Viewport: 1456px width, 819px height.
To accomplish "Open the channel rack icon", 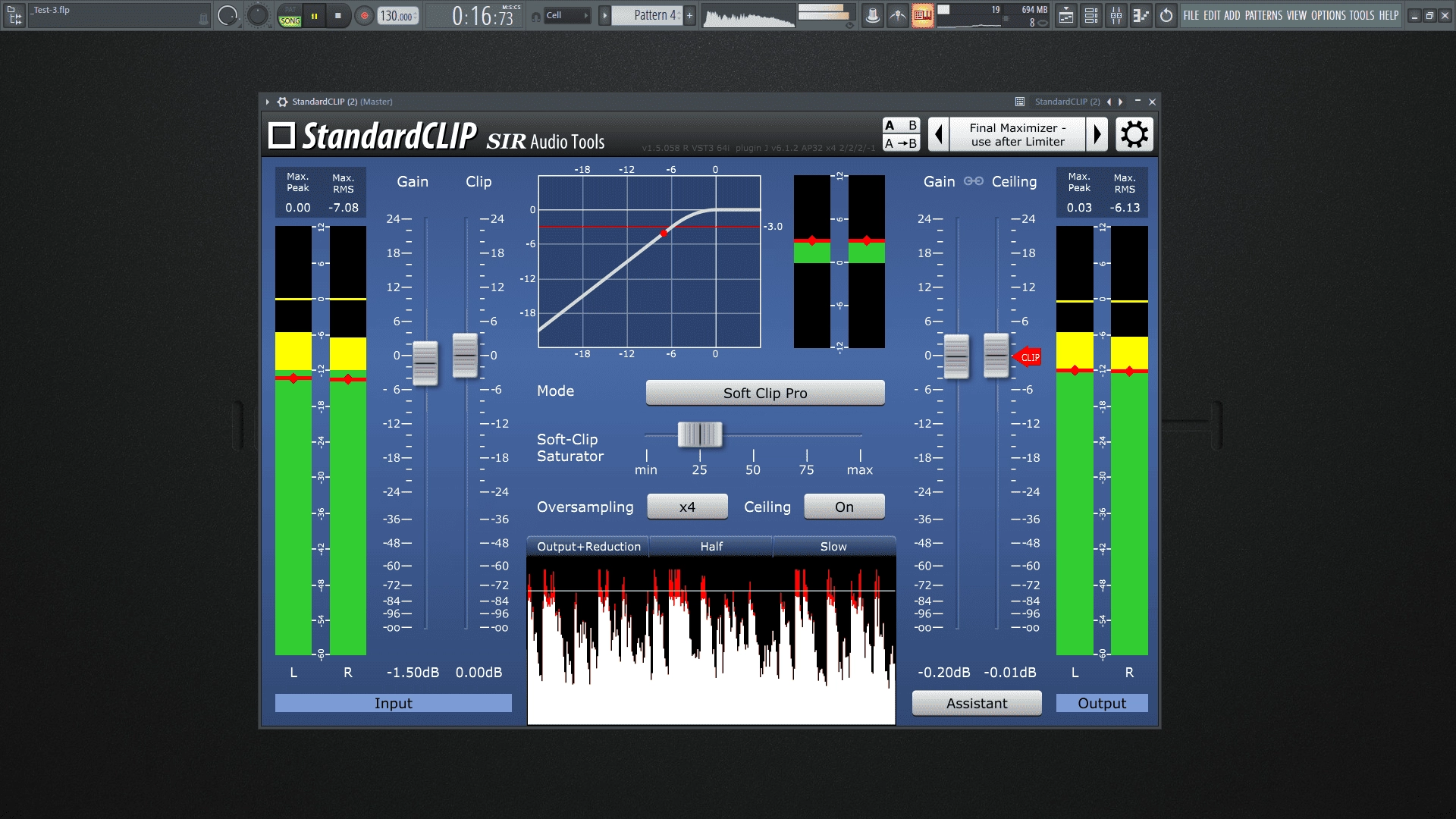I will 1091,15.
